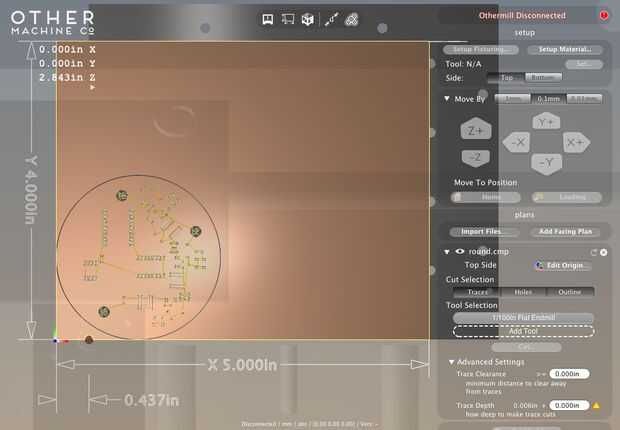Jog the mill right with X+
620x430 pixels.
(x=576, y=142)
